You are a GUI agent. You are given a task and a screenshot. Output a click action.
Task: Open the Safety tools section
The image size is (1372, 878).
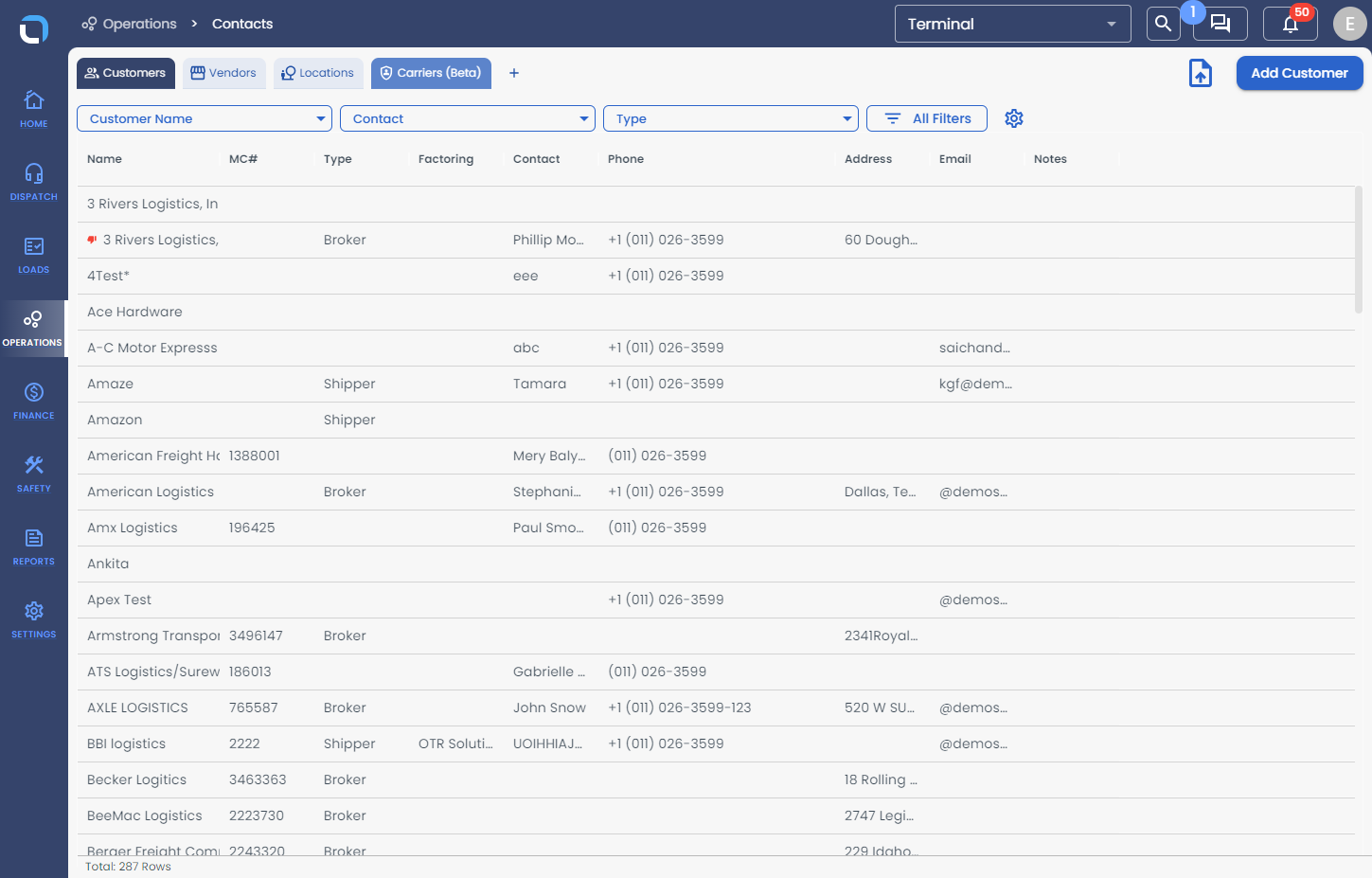pos(34,474)
